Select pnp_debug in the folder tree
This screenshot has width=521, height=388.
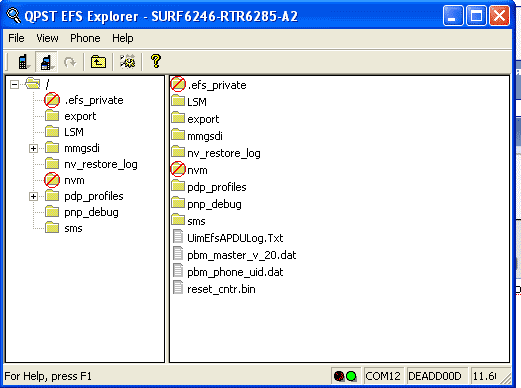91,212
